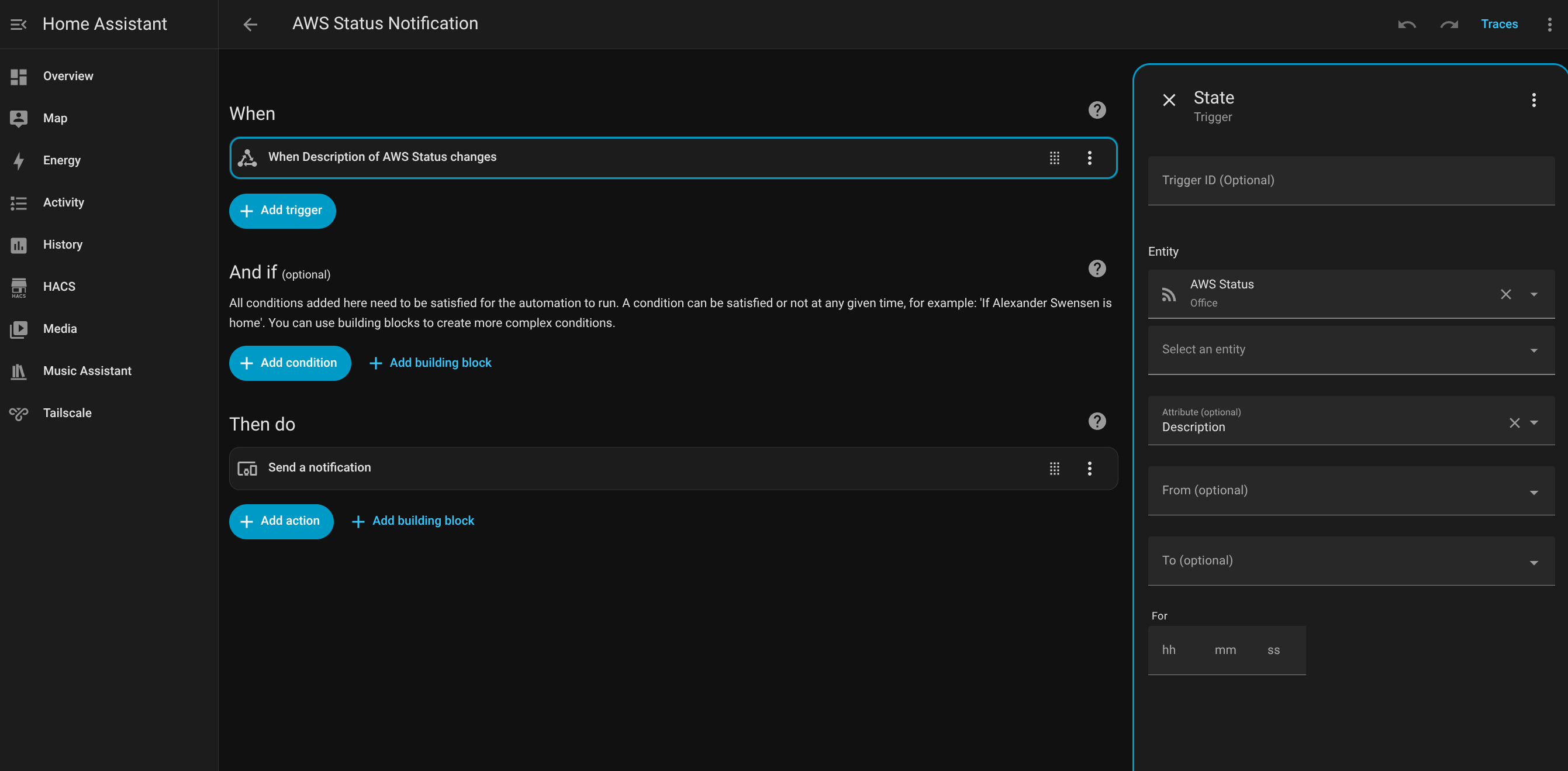The image size is (1568, 771).
Task: Click the redo arrow in the toolbar
Action: tap(1449, 25)
